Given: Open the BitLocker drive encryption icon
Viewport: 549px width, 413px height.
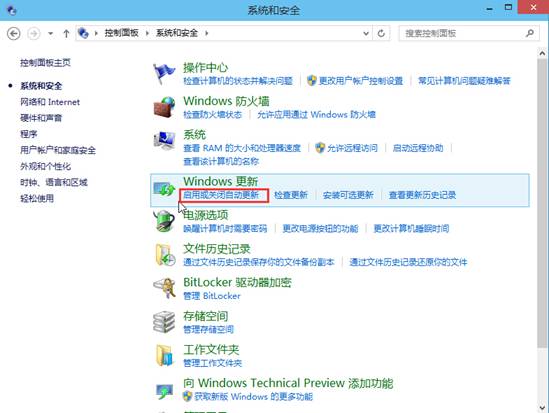Looking at the screenshot, I should (x=165, y=288).
